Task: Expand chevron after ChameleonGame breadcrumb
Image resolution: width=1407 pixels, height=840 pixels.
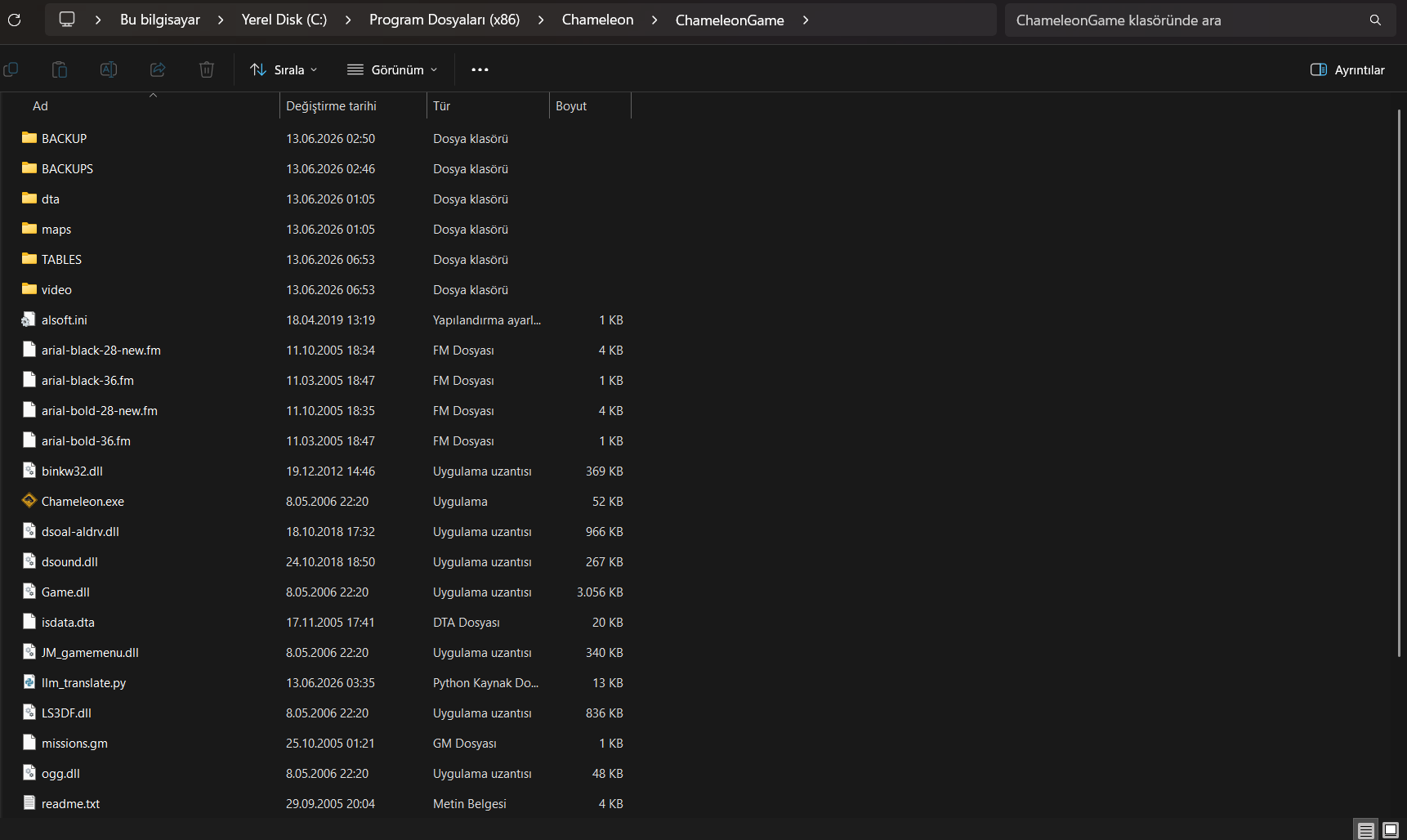Action: [x=806, y=20]
